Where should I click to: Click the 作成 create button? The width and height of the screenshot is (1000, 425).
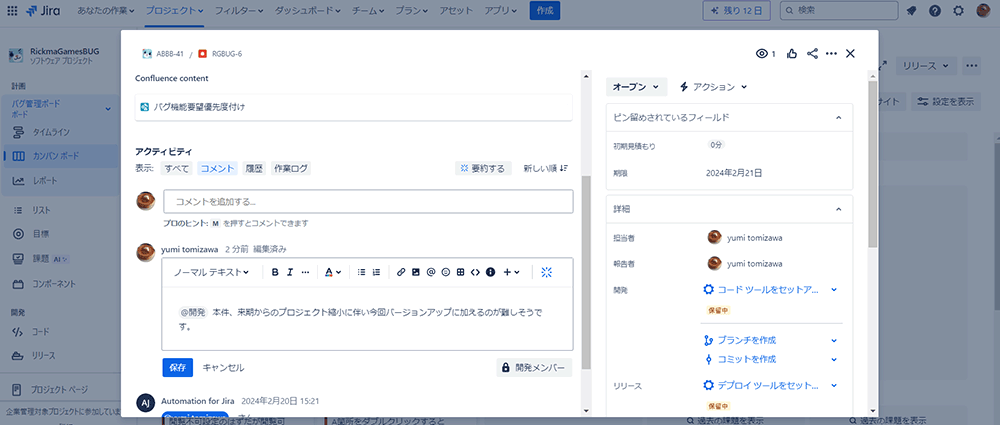click(545, 11)
